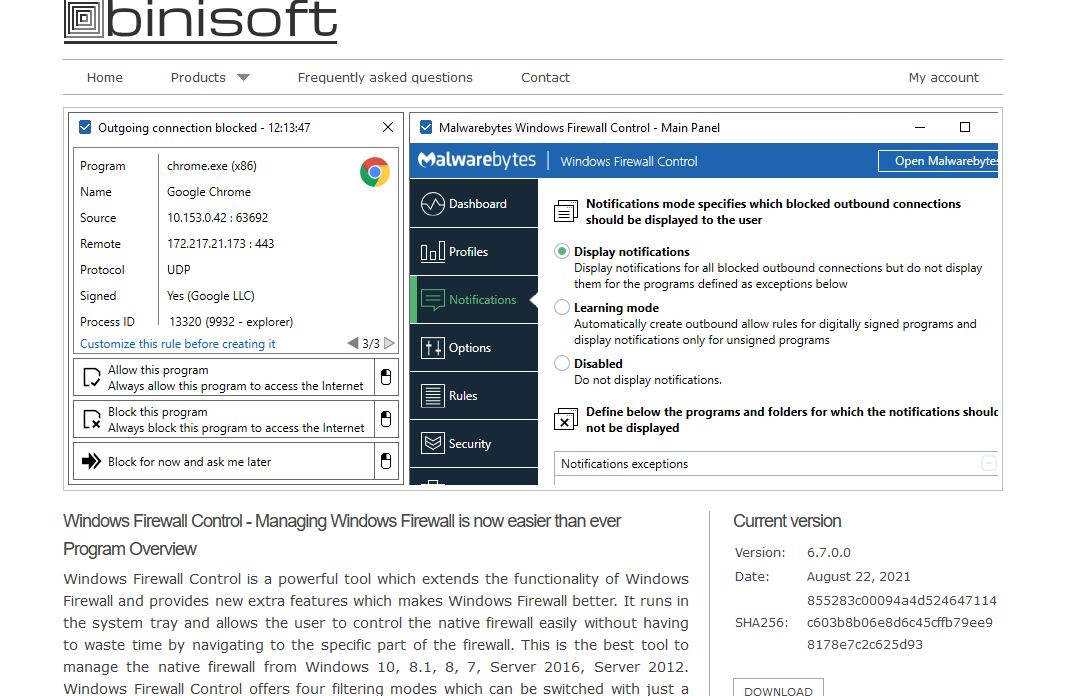Click the Block this program X icon
Viewport: 1082px width, 696px height.
click(92, 419)
